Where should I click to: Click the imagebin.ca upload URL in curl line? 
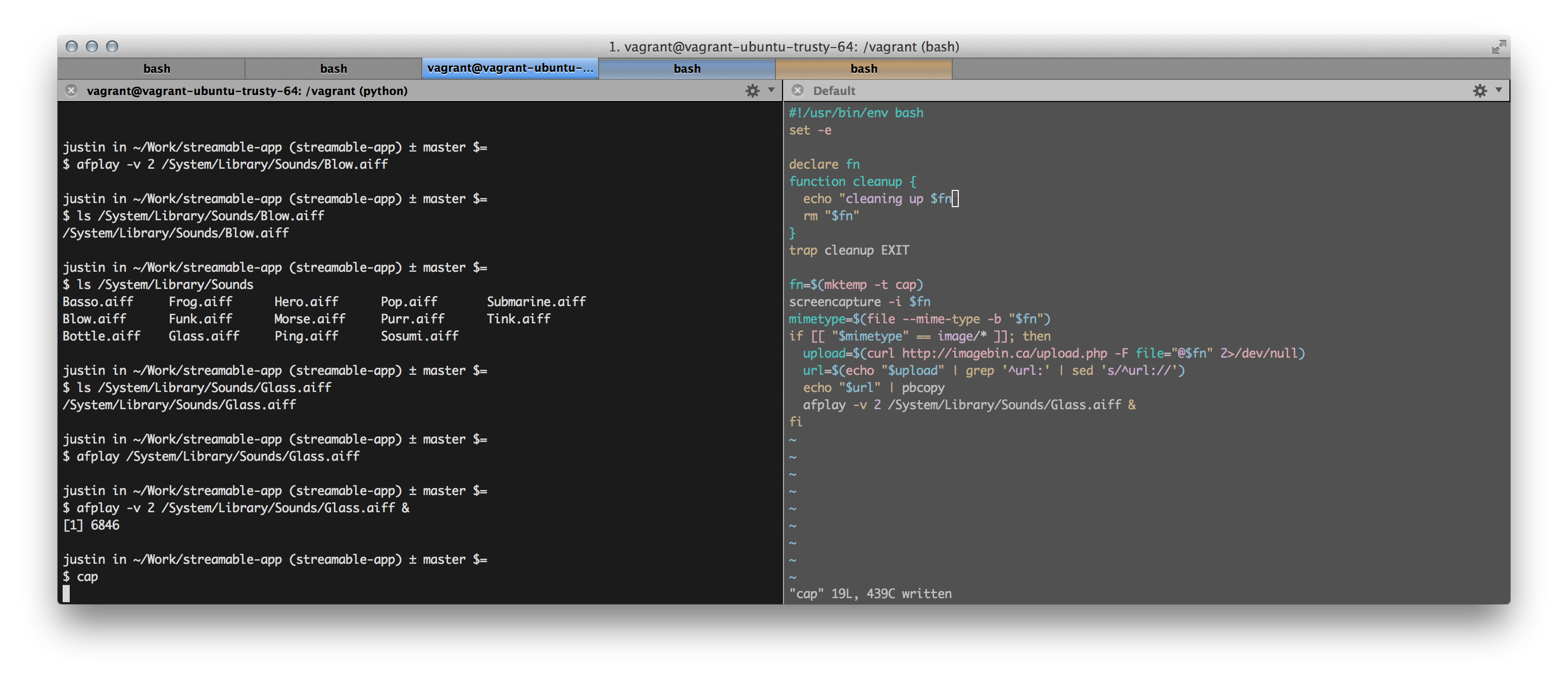[1004, 354]
